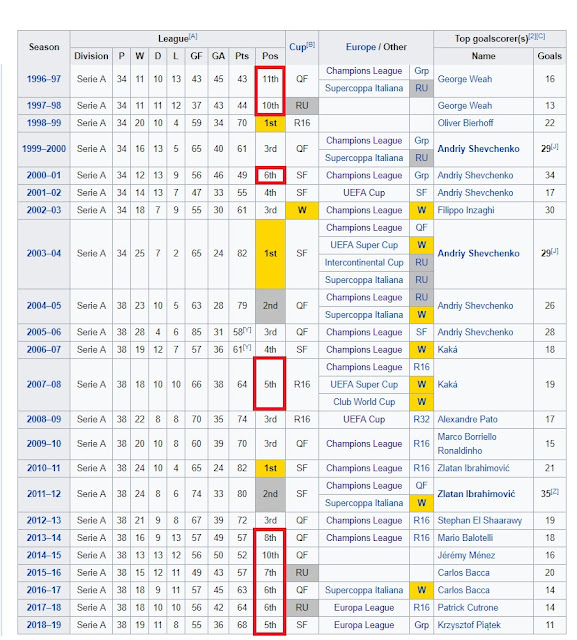Open the George Weah link for 1997–98

pyautogui.click(x=465, y=106)
